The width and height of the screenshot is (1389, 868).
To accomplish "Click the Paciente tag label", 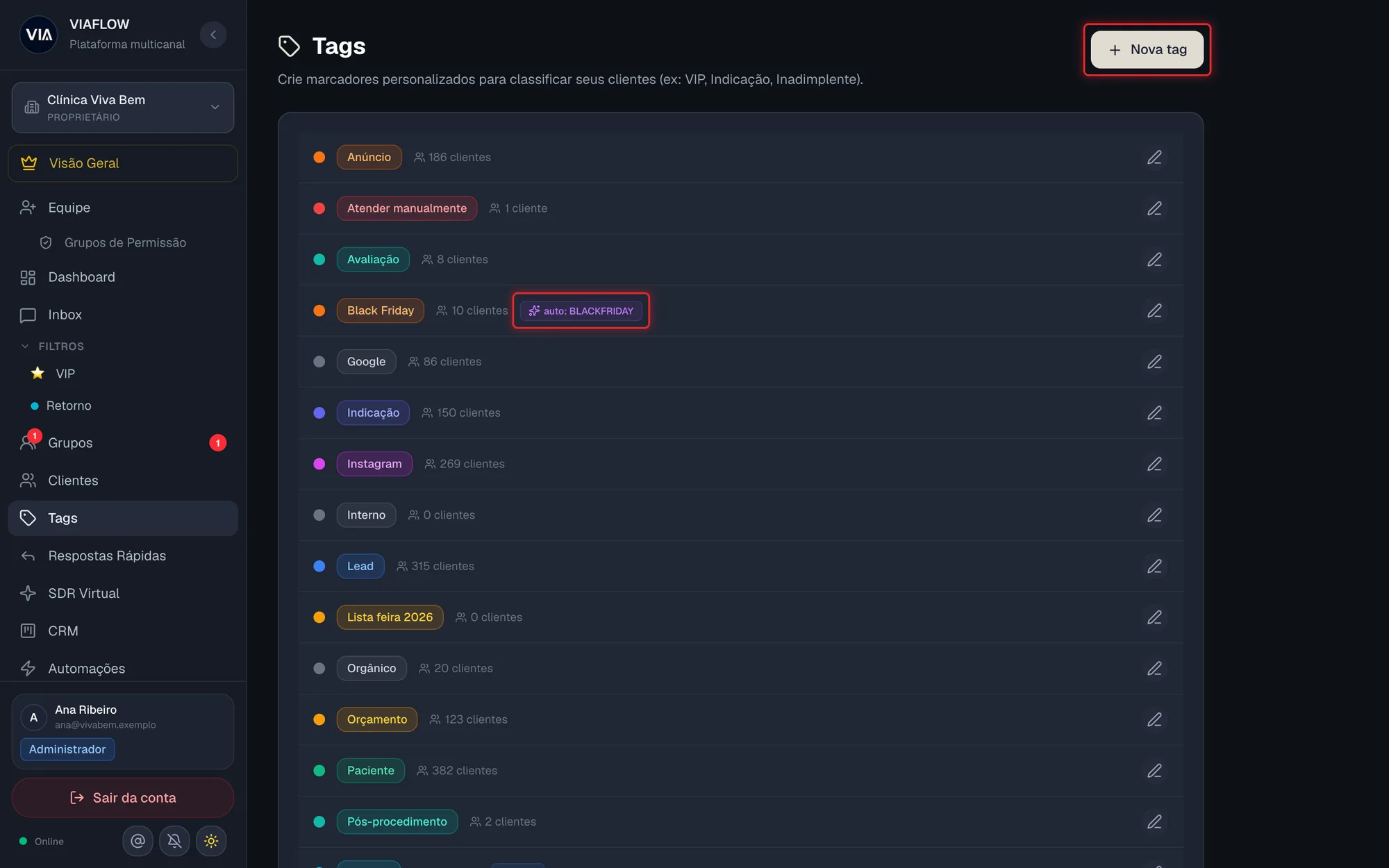I will click(371, 771).
